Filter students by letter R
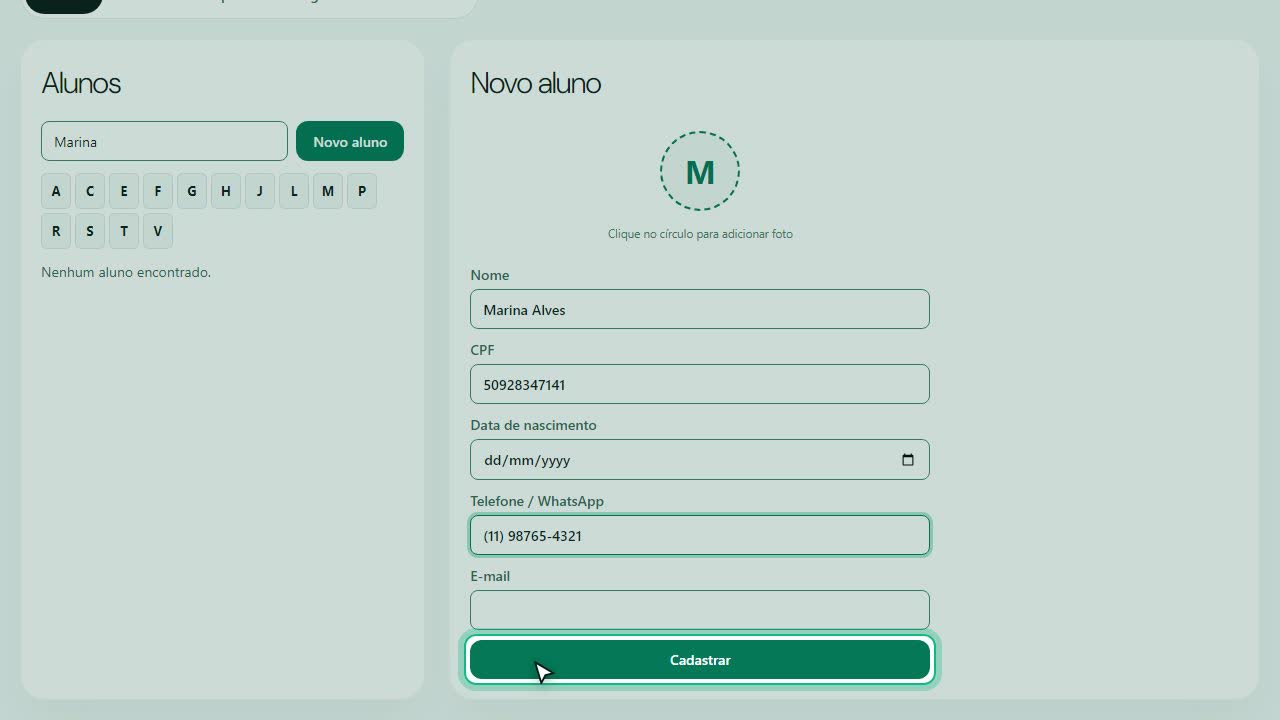Screen dimensions: 1280x720 (56, 231)
